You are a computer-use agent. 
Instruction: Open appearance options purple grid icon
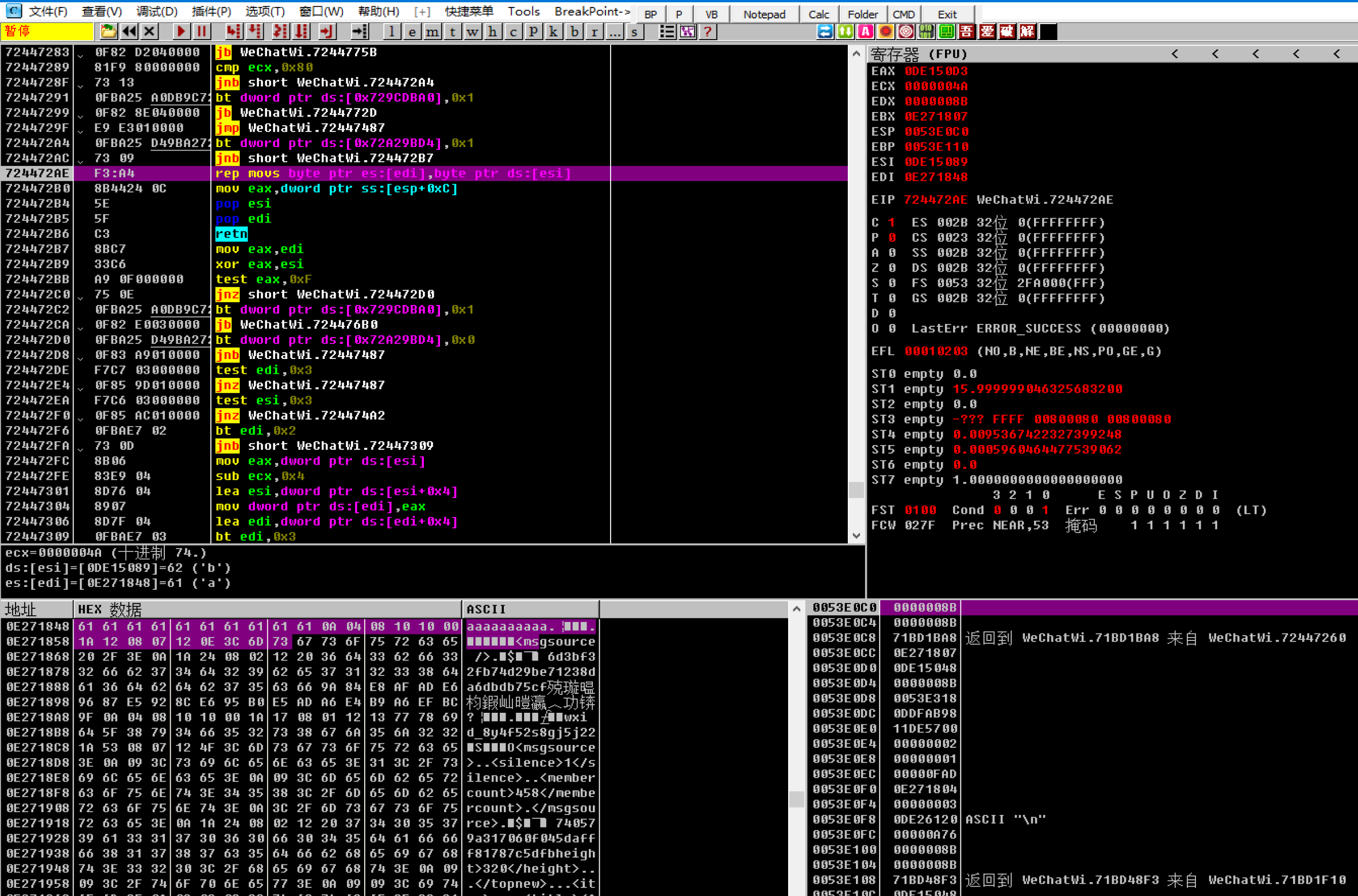[687, 32]
